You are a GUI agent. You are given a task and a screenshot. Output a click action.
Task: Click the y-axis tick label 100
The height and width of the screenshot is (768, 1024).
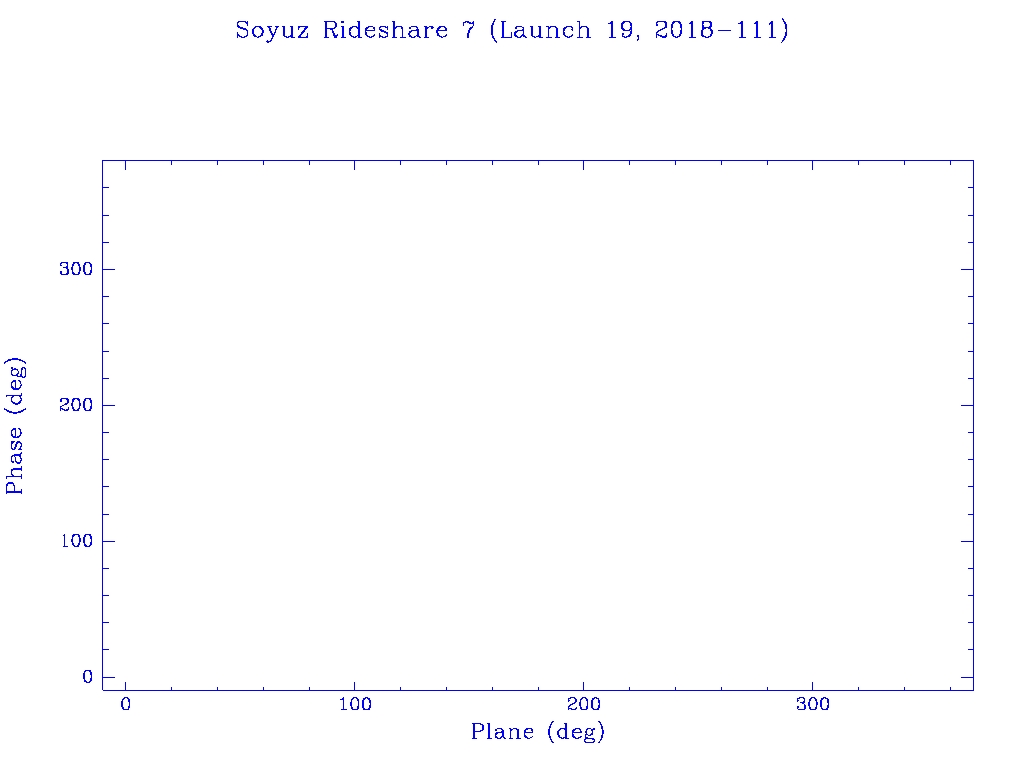click(74, 541)
